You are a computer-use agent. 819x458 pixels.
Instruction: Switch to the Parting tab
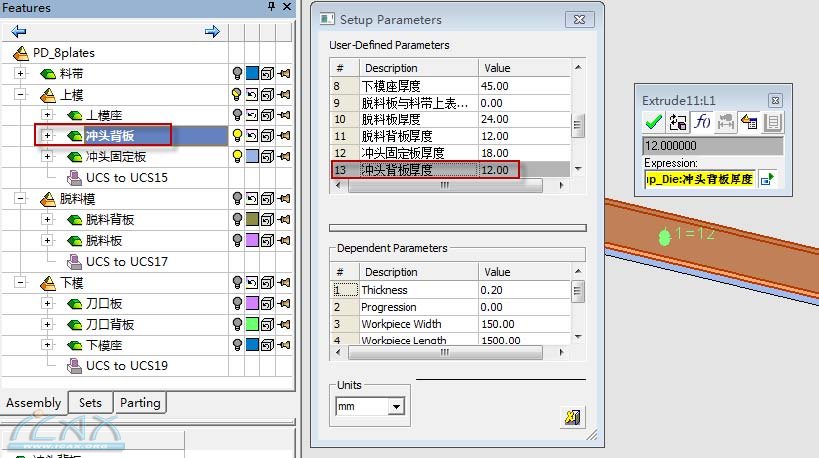pos(140,403)
